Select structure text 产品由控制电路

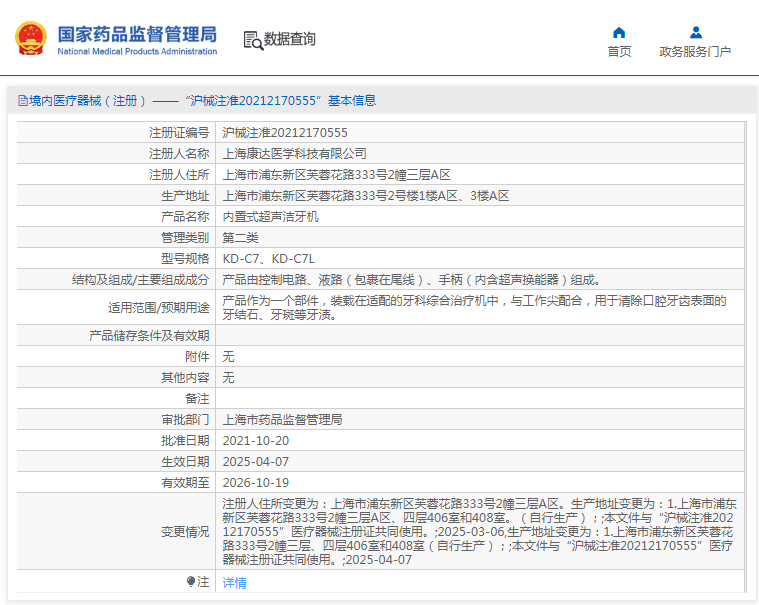click(412, 280)
